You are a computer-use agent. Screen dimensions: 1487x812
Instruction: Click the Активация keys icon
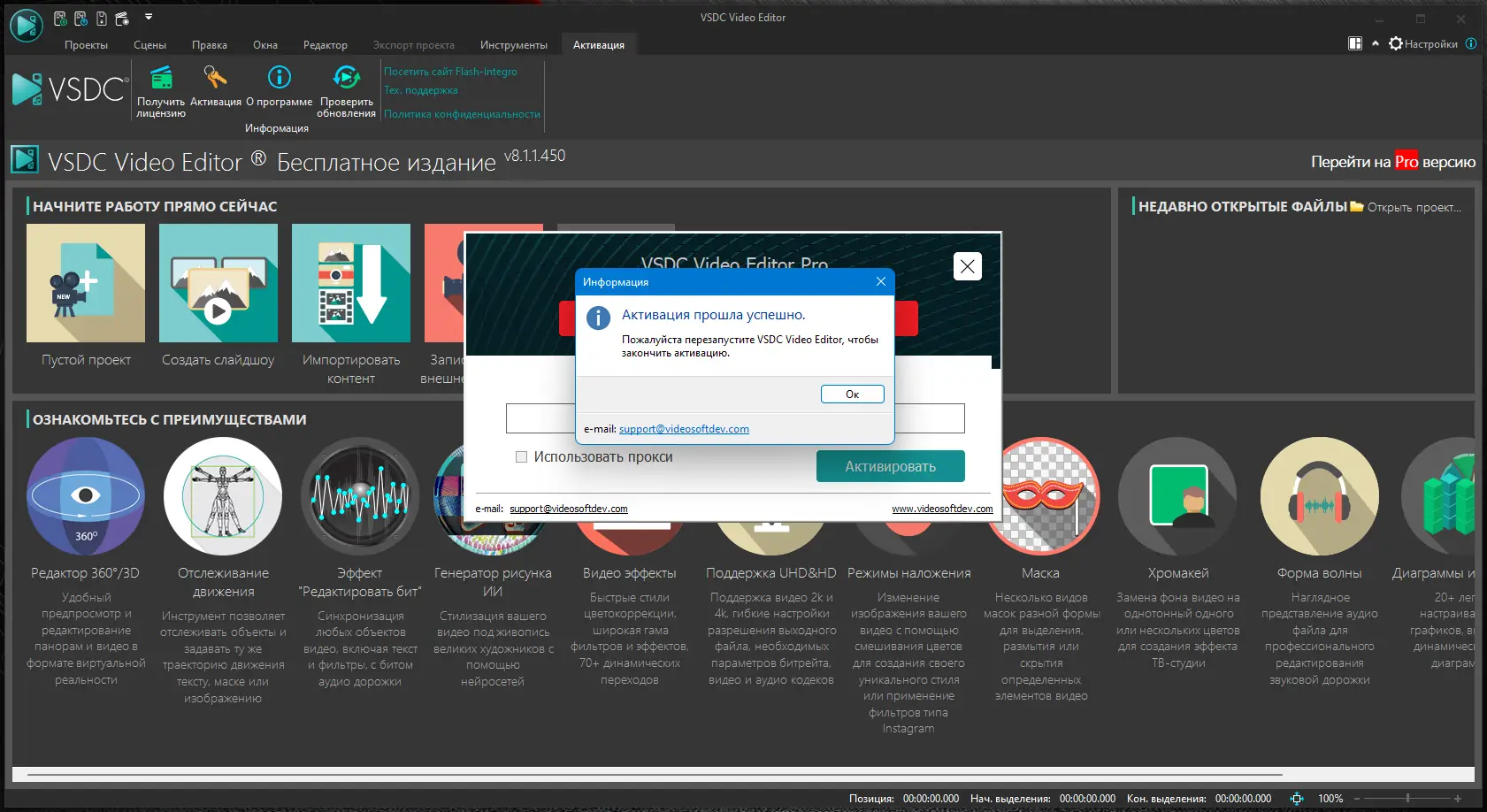[215, 78]
